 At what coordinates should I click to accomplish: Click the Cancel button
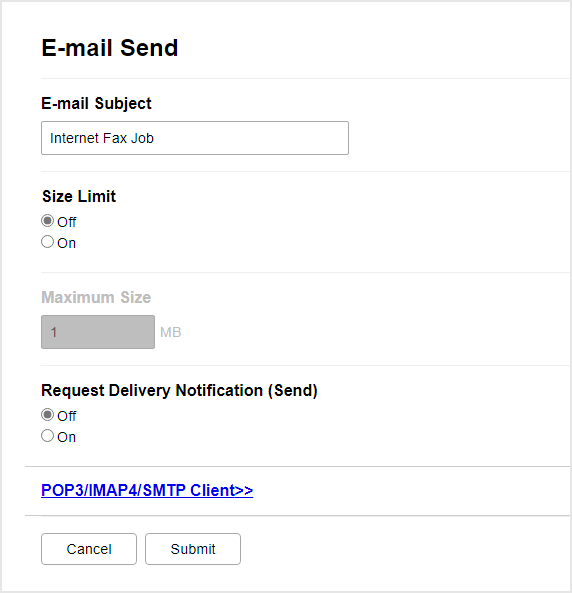89,549
